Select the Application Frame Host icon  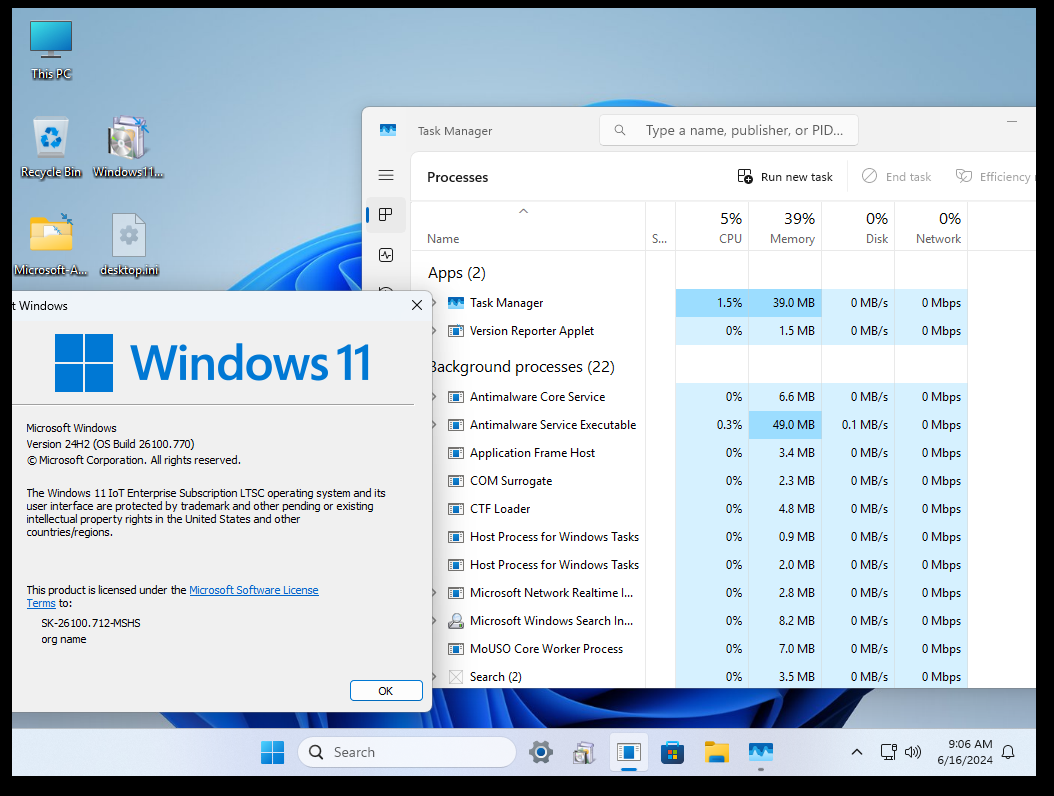click(x=456, y=453)
